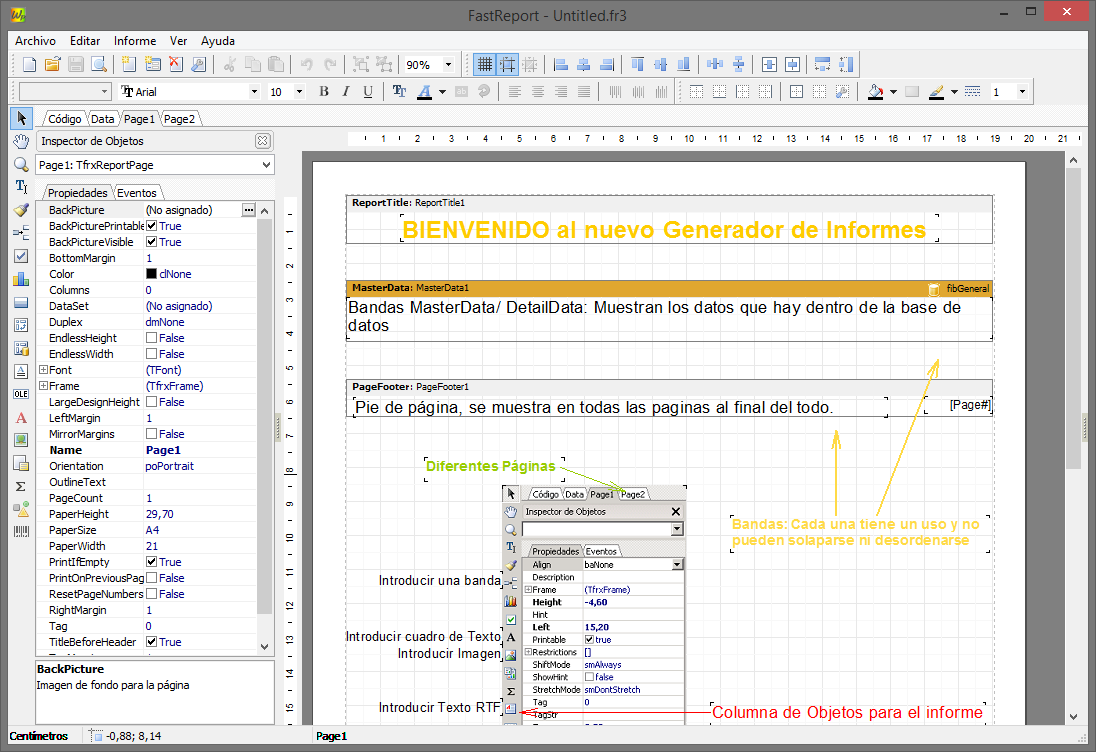This screenshot has height=752, width=1096.
Task: Select the magnifier zoom tool in the left toolbar
Action: pos(22,164)
